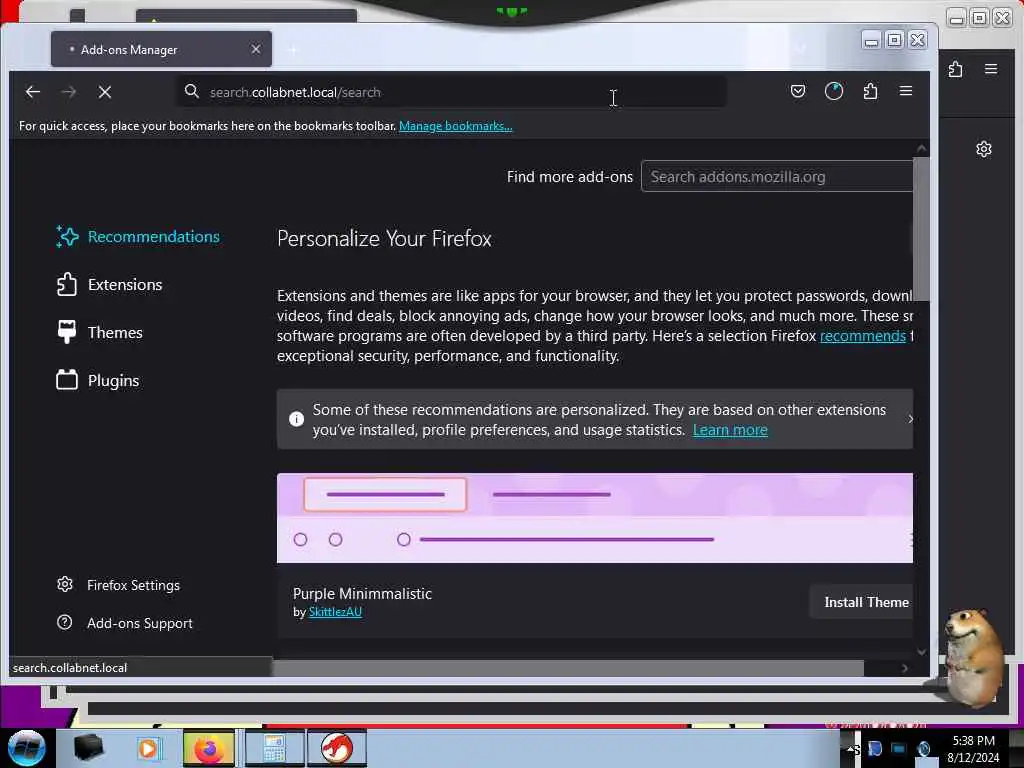The height and width of the screenshot is (768, 1024).
Task: Click the Recommendations sparkle icon
Action: click(67, 236)
